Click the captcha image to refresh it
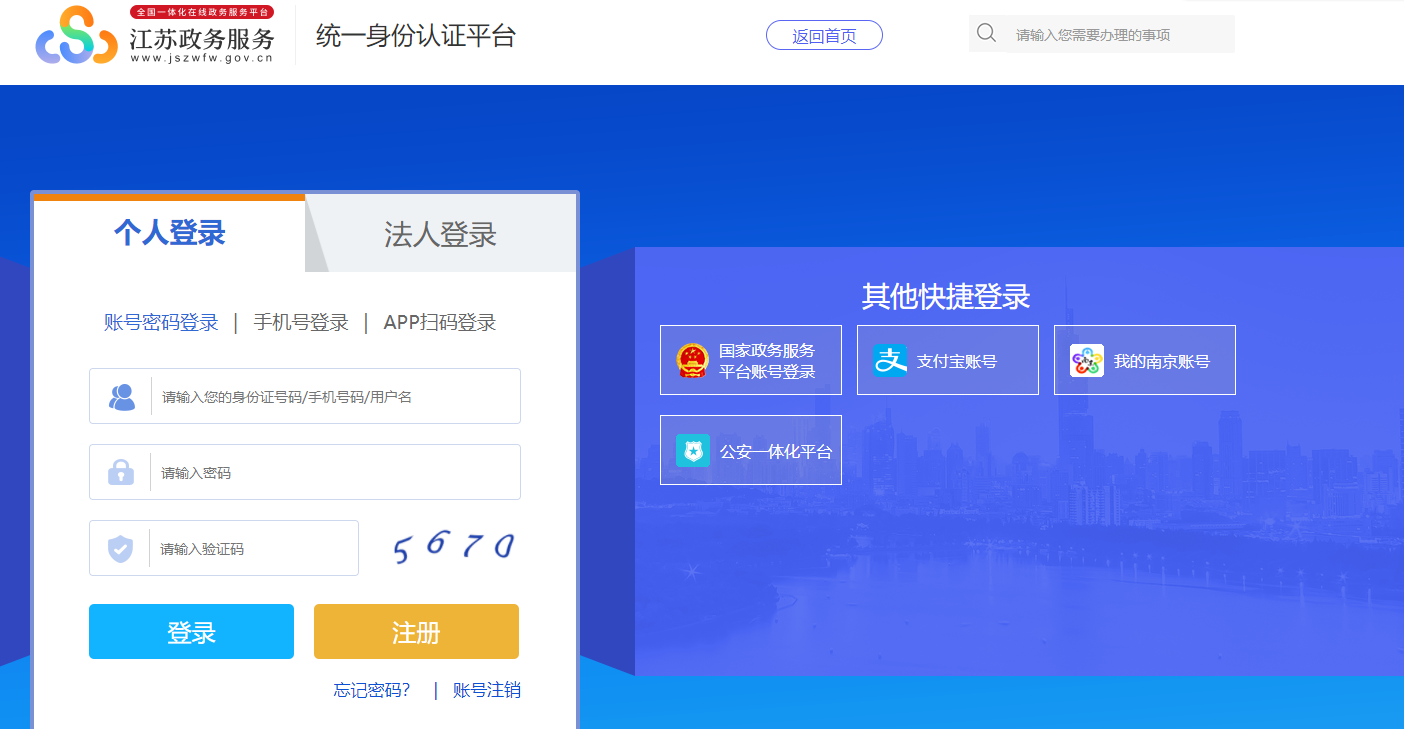Screen dimensions: 1404x729 (x=452, y=545)
